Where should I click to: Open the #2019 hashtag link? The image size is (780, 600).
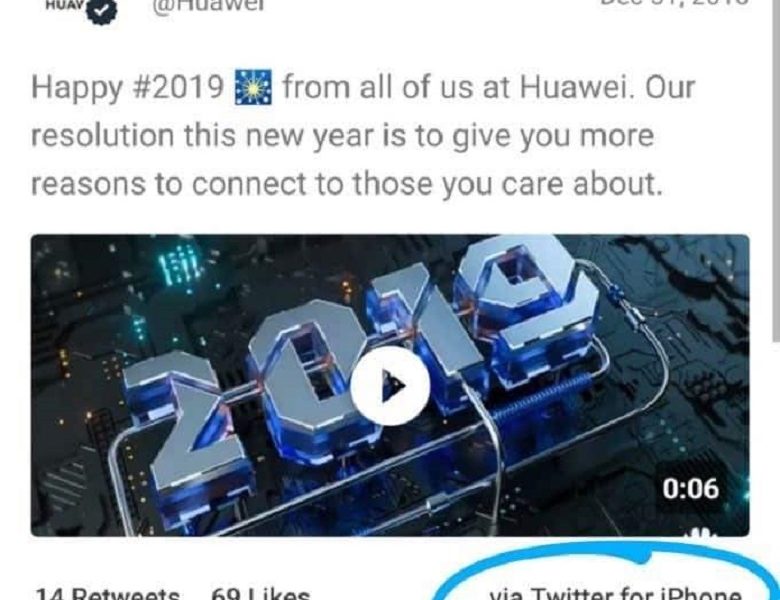click(178, 88)
